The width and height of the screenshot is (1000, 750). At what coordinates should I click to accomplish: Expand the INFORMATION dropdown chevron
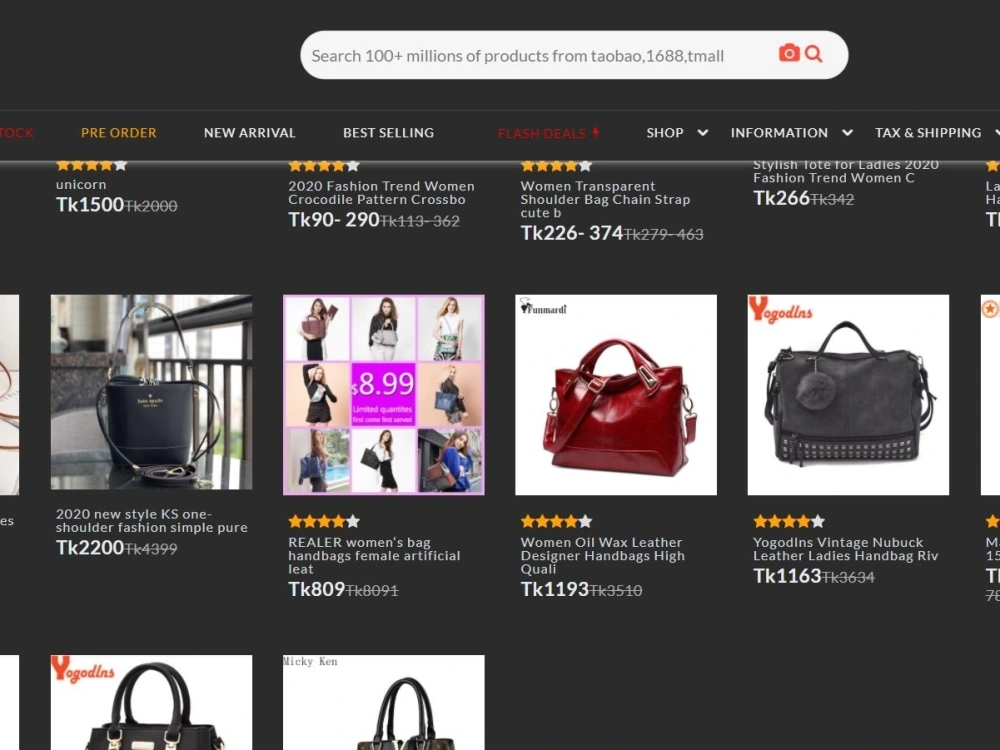click(x=848, y=133)
